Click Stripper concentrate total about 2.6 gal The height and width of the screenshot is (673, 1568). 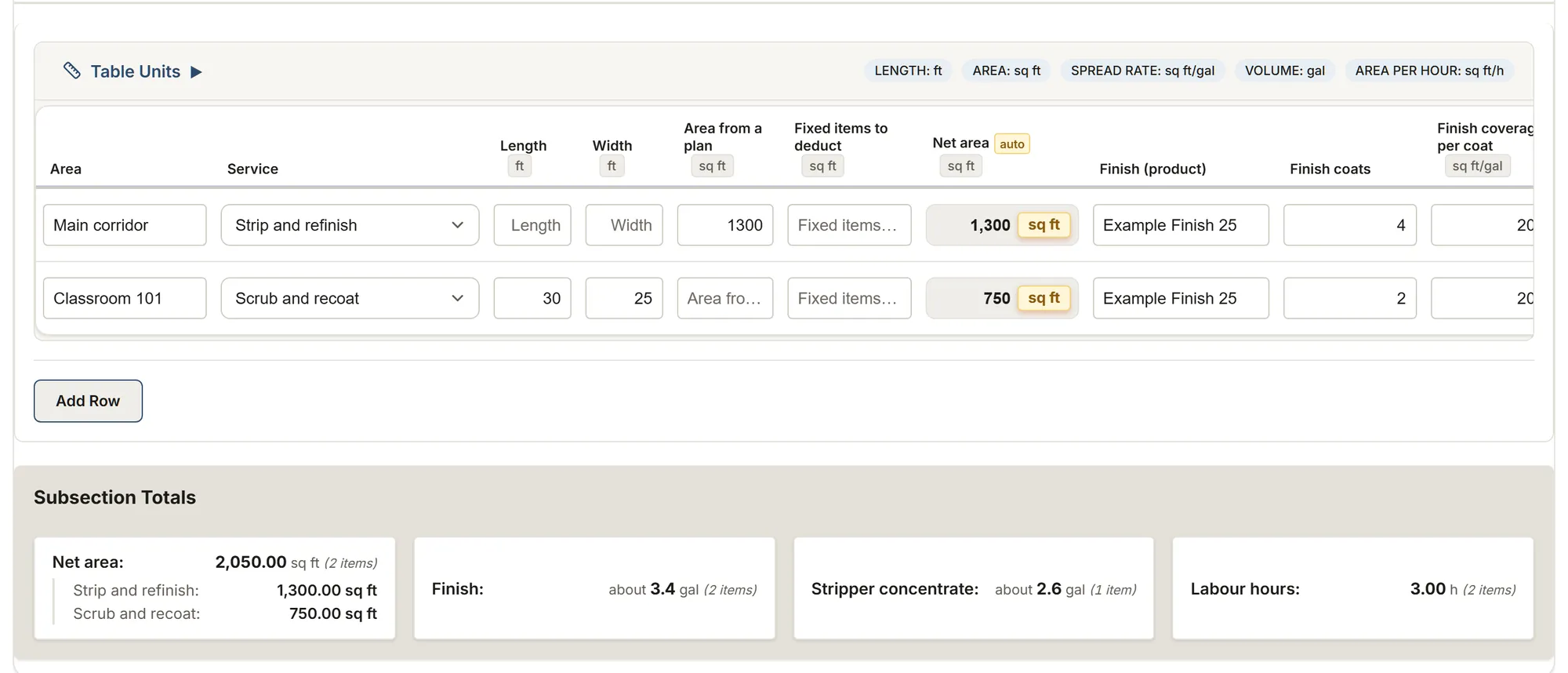1065,589
